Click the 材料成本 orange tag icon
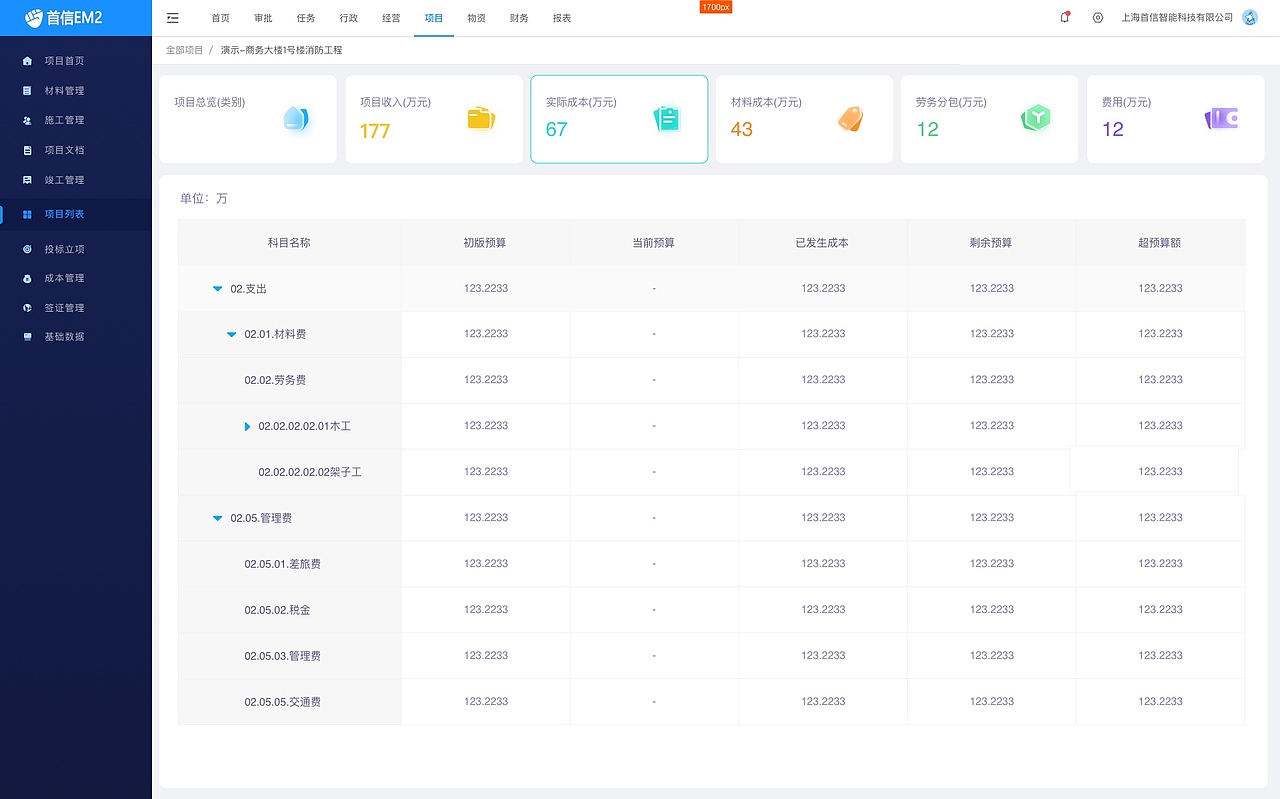 pos(851,119)
